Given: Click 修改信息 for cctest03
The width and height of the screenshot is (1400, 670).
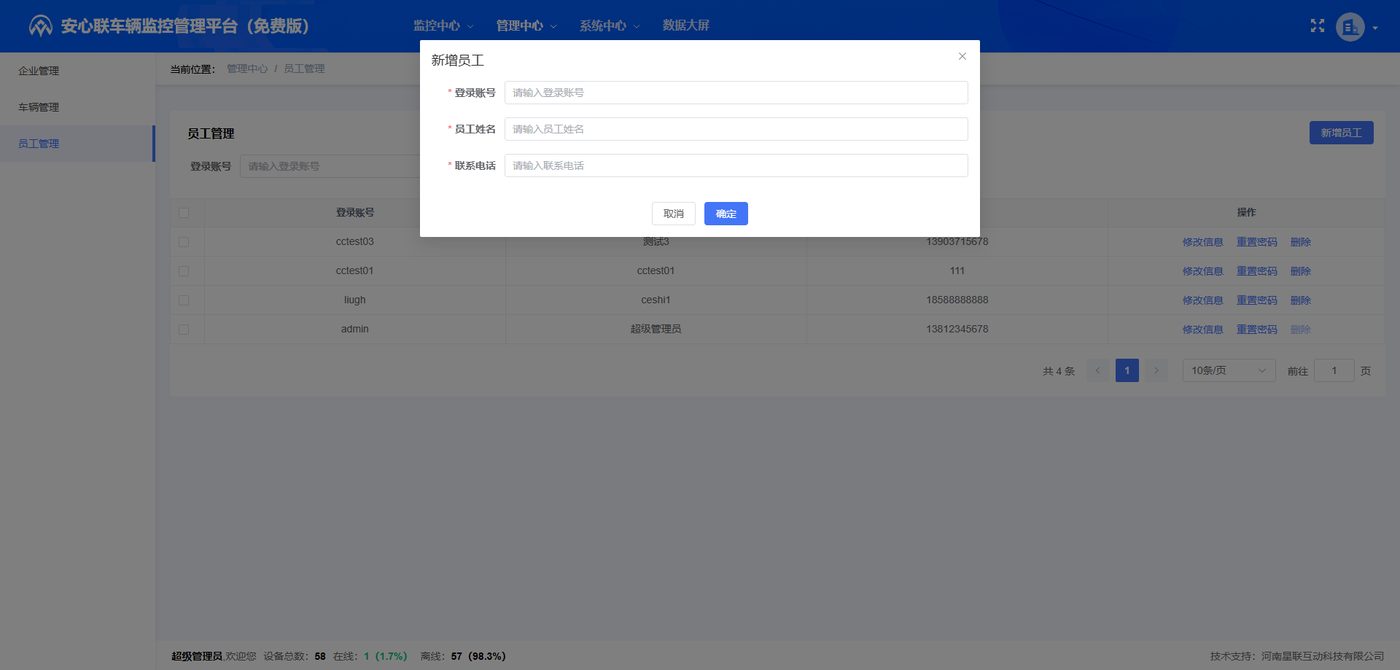Looking at the screenshot, I should point(1203,242).
